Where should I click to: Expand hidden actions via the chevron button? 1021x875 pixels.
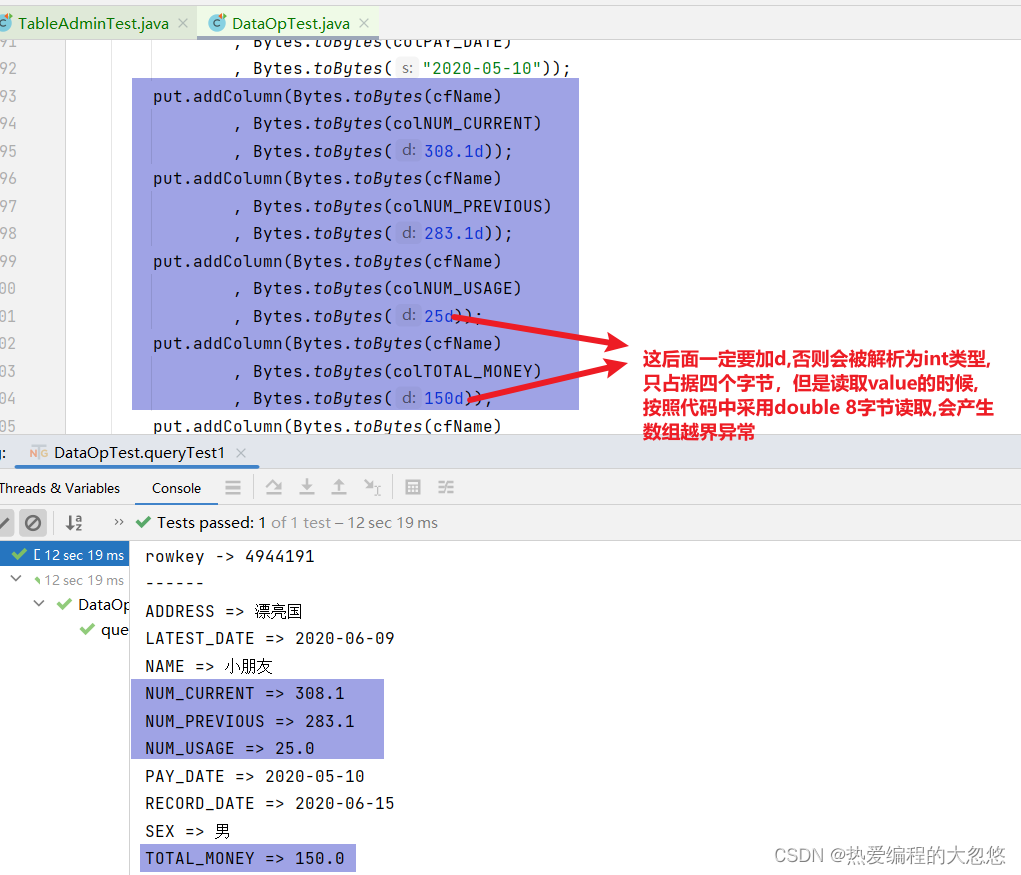(119, 520)
